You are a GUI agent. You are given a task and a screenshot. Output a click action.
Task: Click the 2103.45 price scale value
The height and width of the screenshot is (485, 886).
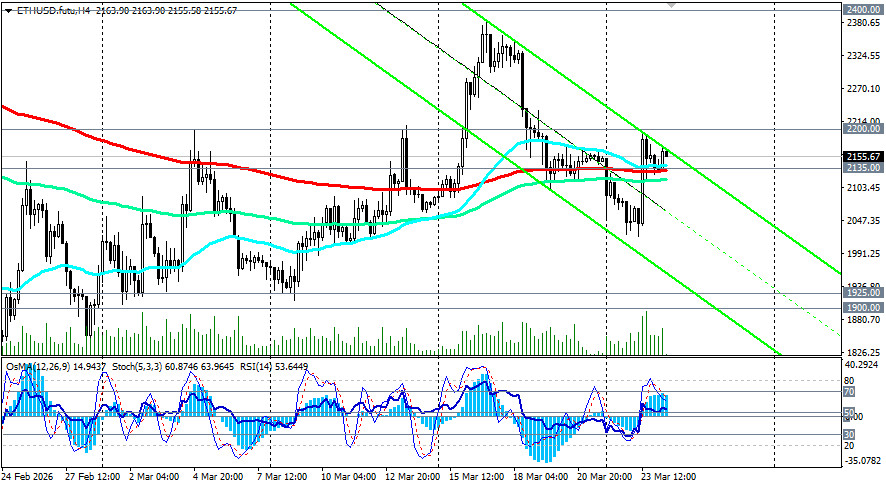point(862,188)
